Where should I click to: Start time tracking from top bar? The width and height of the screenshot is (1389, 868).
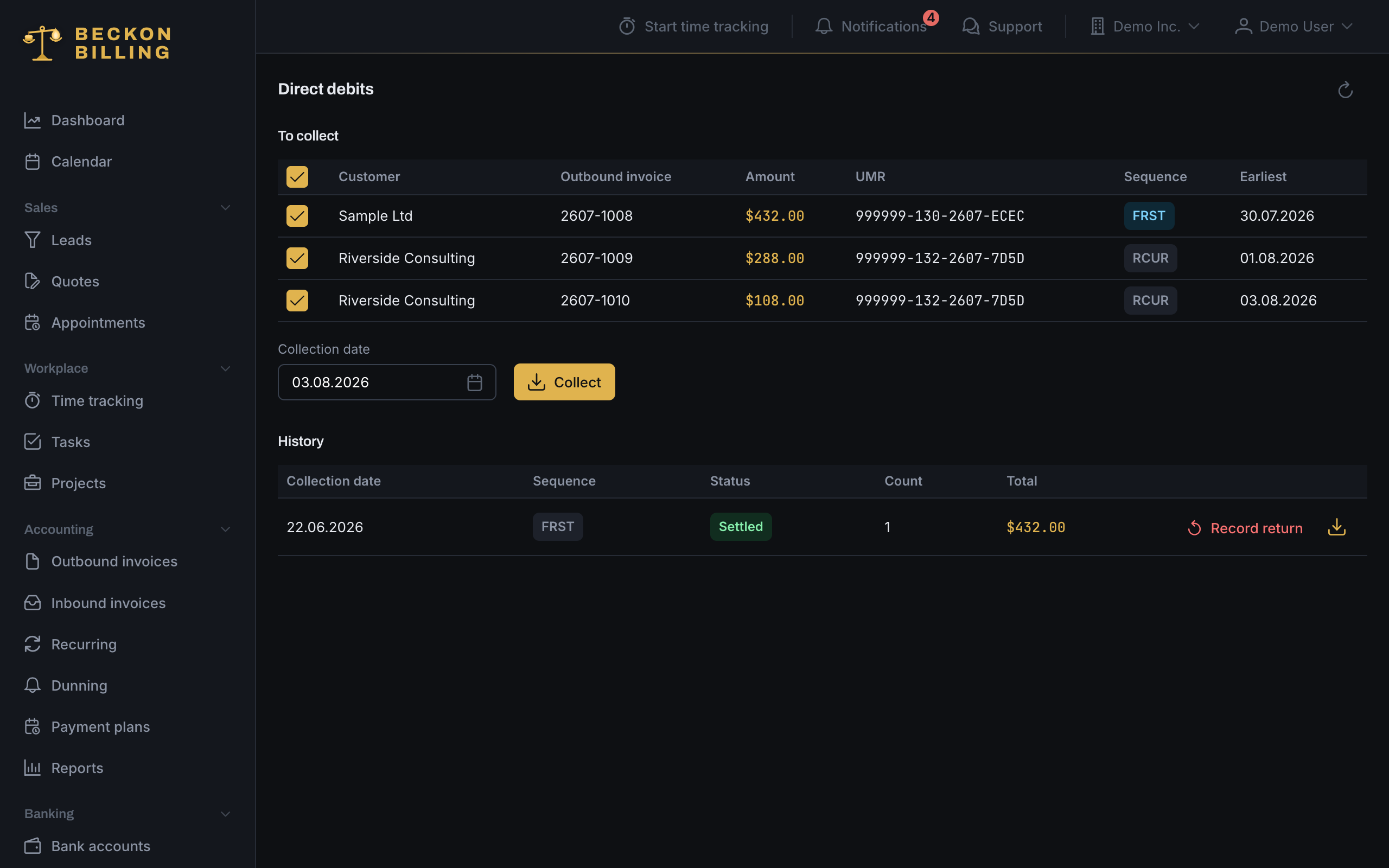pyautogui.click(x=693, y=27)
